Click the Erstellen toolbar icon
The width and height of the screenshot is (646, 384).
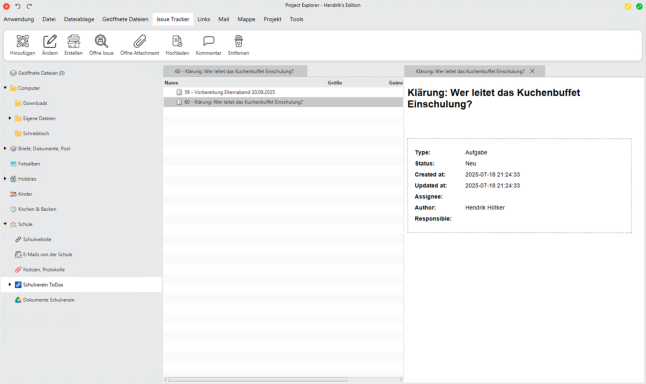coord(73,41)
